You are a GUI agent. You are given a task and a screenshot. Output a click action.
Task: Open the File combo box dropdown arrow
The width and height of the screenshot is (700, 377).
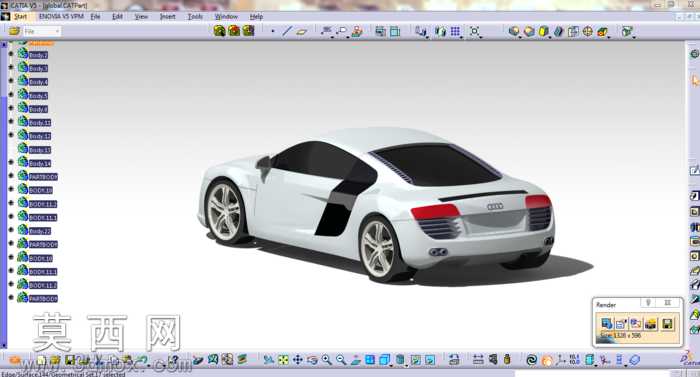[57, 31]
